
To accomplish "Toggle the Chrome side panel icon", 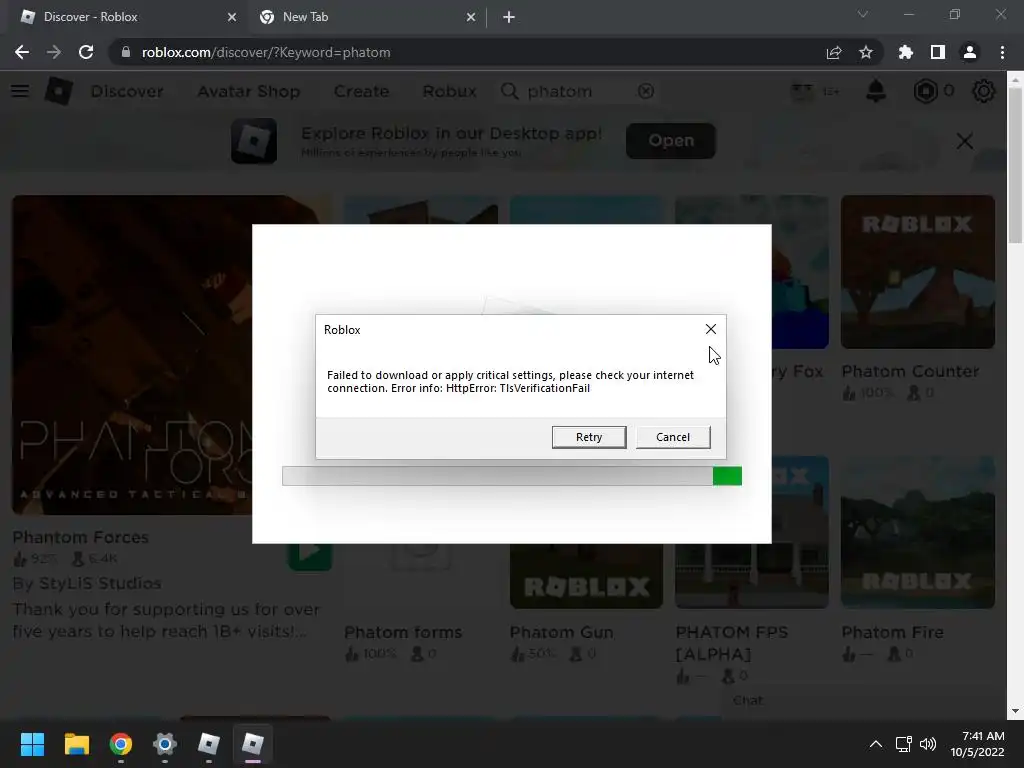I will [937, 52].
